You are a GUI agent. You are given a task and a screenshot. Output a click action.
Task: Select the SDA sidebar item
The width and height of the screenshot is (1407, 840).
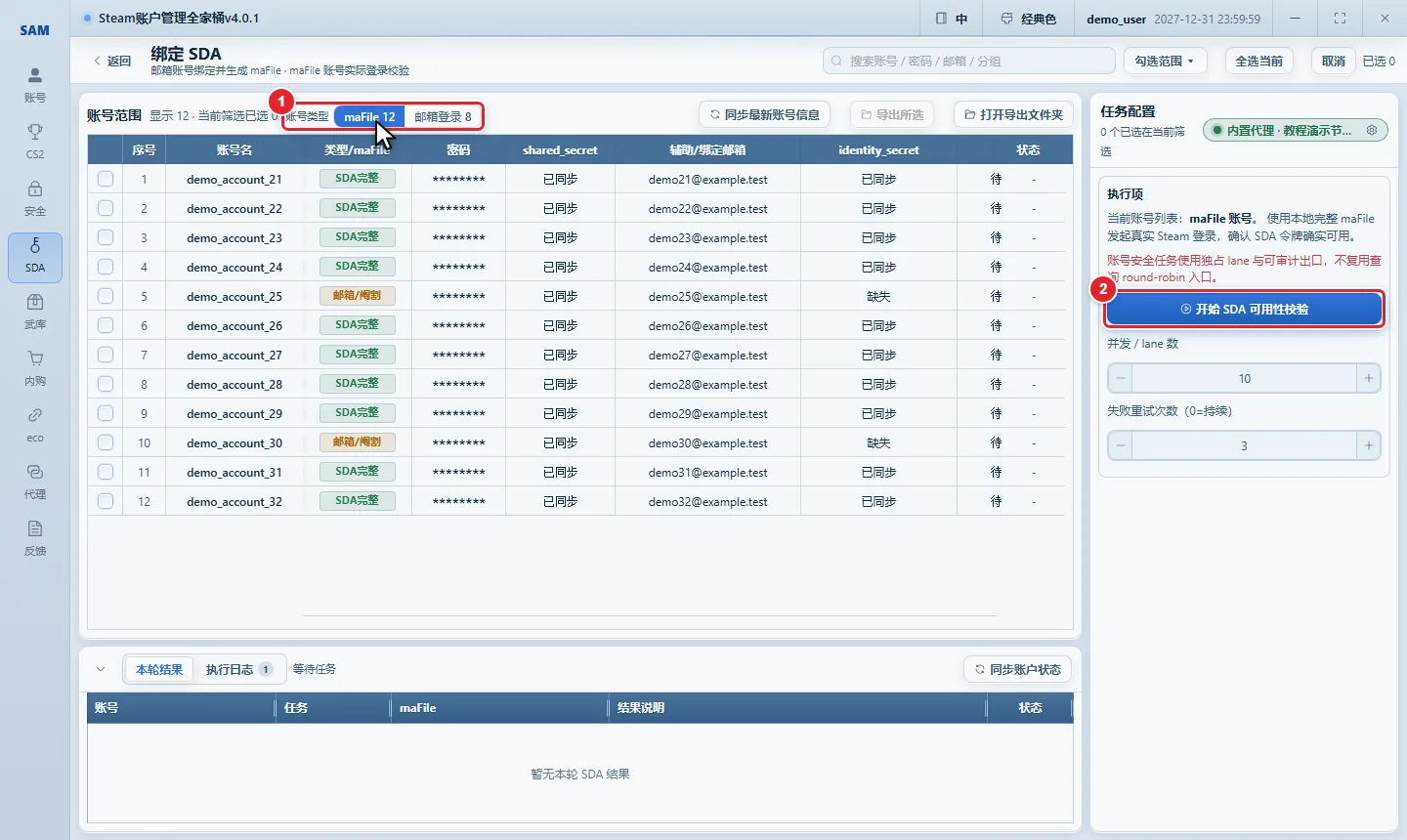[35, 257]
